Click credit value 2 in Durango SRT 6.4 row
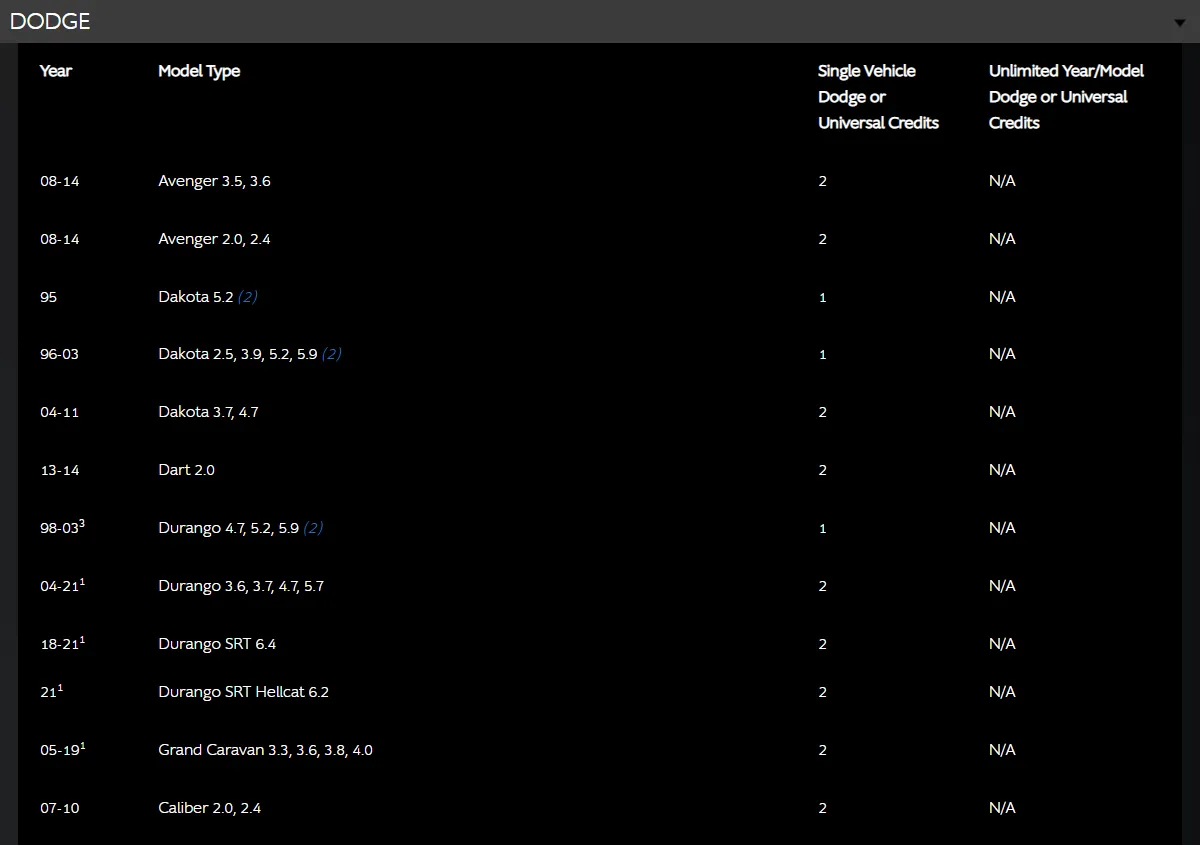The width and height of the screenshot is (1200, 845). coord(823,644)
